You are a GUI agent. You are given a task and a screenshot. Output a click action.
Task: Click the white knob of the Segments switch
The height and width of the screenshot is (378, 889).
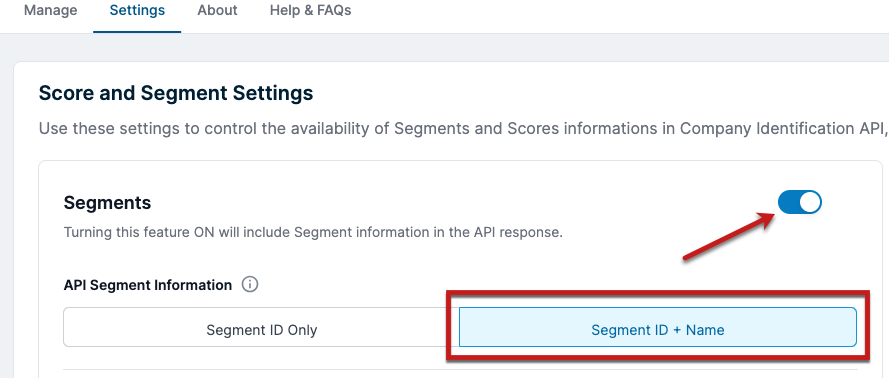pyautogui.click(x=810, y=202)
